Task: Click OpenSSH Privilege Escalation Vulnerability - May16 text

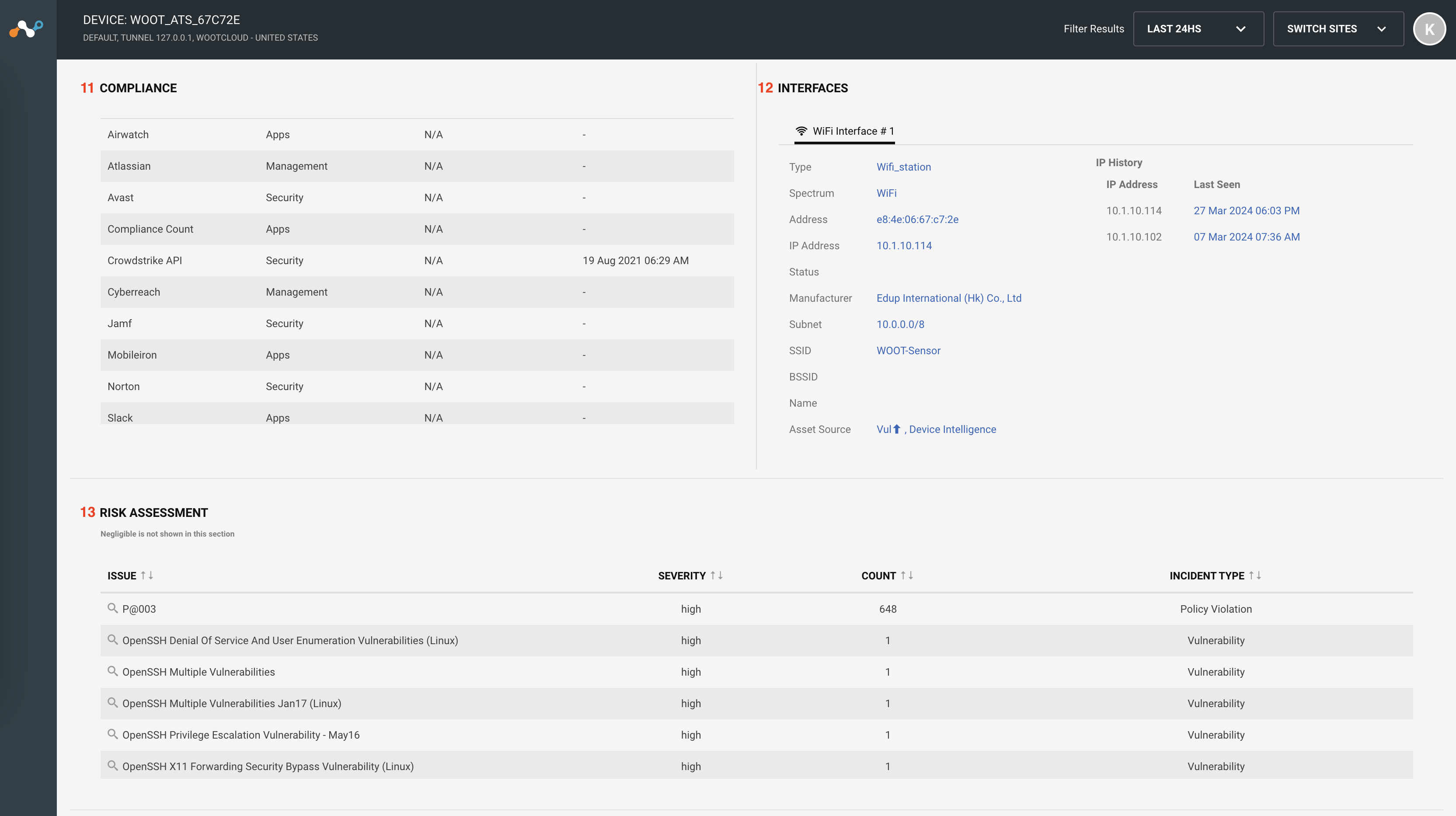Action: [x=241, y=735]
